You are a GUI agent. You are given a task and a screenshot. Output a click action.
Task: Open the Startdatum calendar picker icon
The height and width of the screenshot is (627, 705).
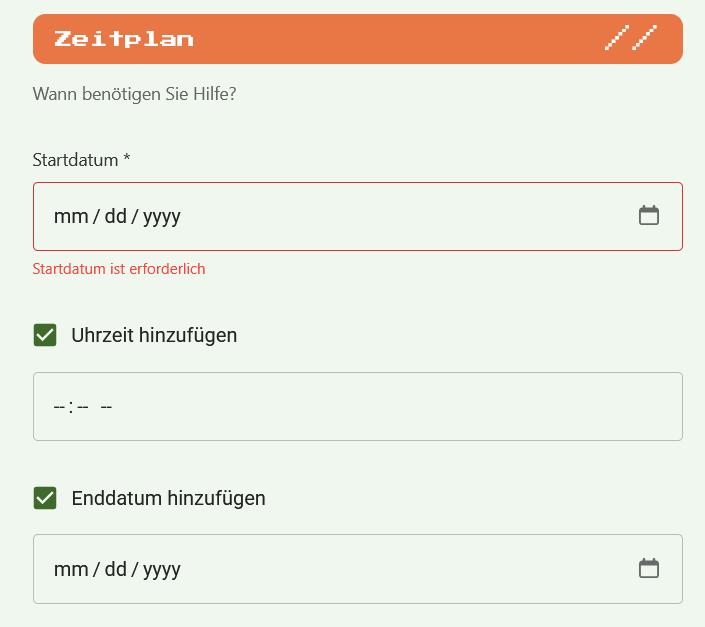pos(649,215)
